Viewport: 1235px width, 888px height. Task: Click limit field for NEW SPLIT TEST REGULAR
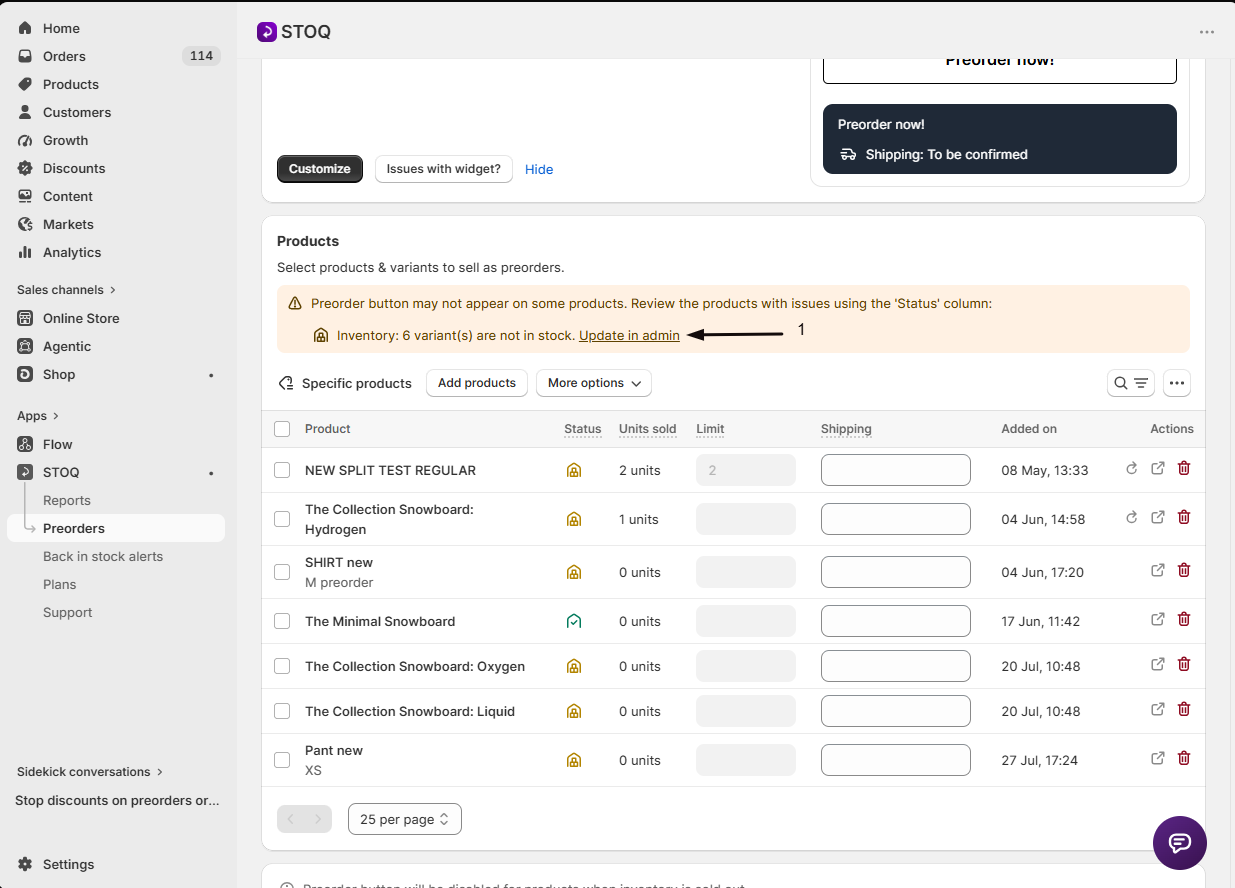coord(746,470)
